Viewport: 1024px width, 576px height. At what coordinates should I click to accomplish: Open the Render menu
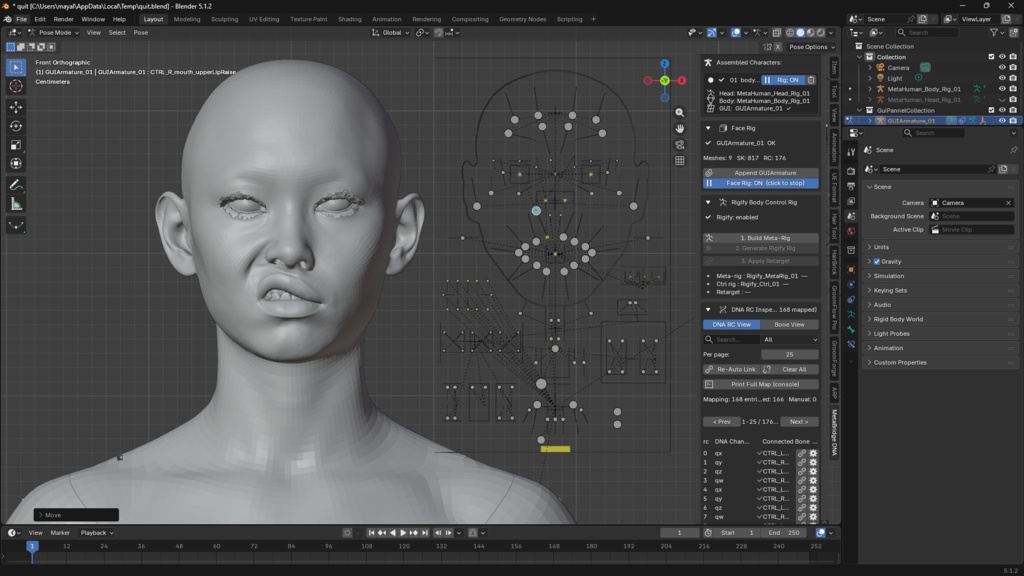(x=63, y=19)
